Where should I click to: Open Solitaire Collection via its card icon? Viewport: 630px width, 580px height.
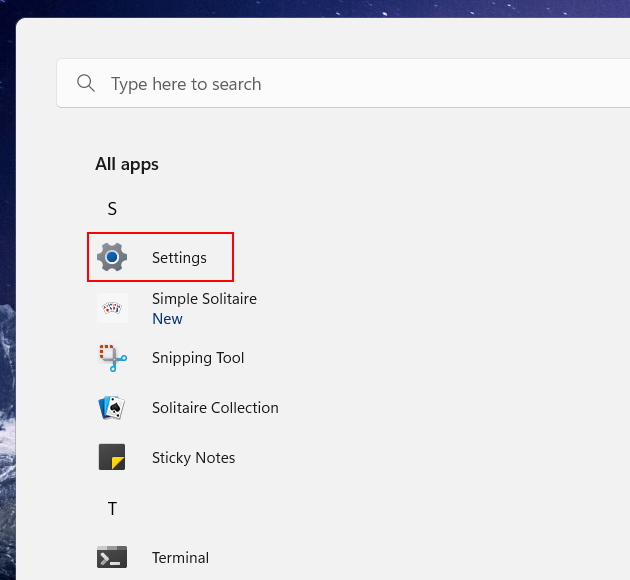112,408
